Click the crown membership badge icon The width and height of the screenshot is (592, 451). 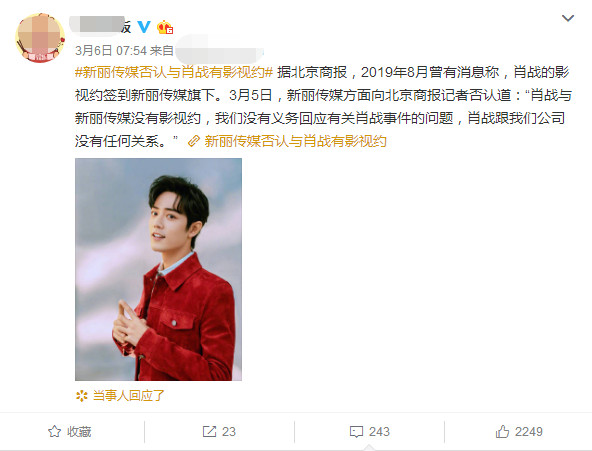[x=165, y=27]
